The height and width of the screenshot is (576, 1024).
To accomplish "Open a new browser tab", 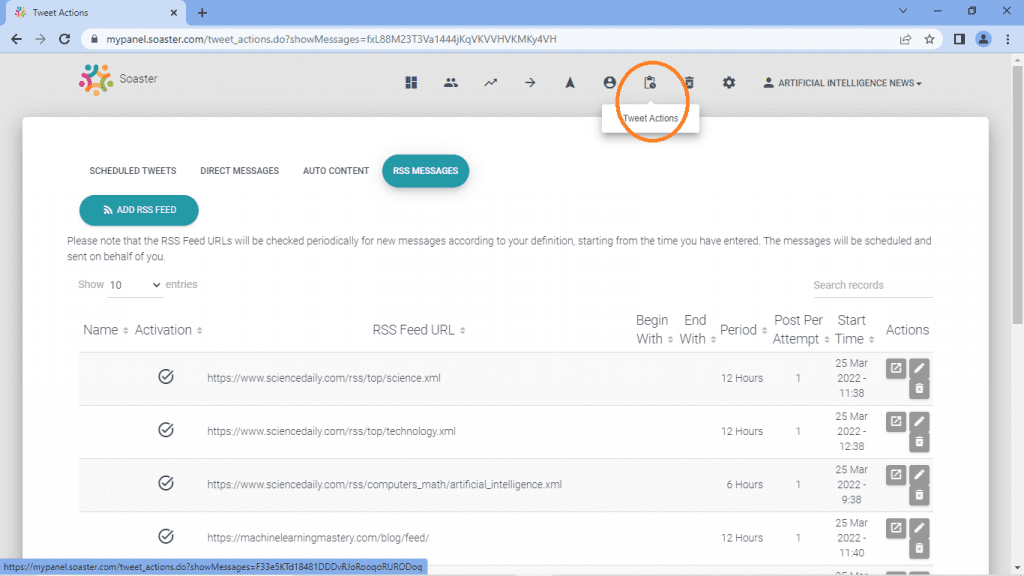I will (x=202, y=12).
